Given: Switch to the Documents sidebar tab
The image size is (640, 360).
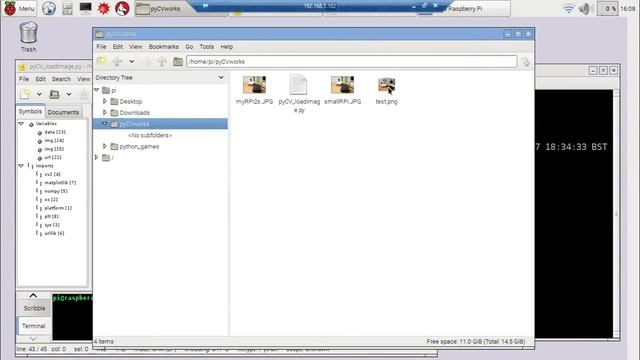Looking at the screenshot, I should (x=63, y=112).
